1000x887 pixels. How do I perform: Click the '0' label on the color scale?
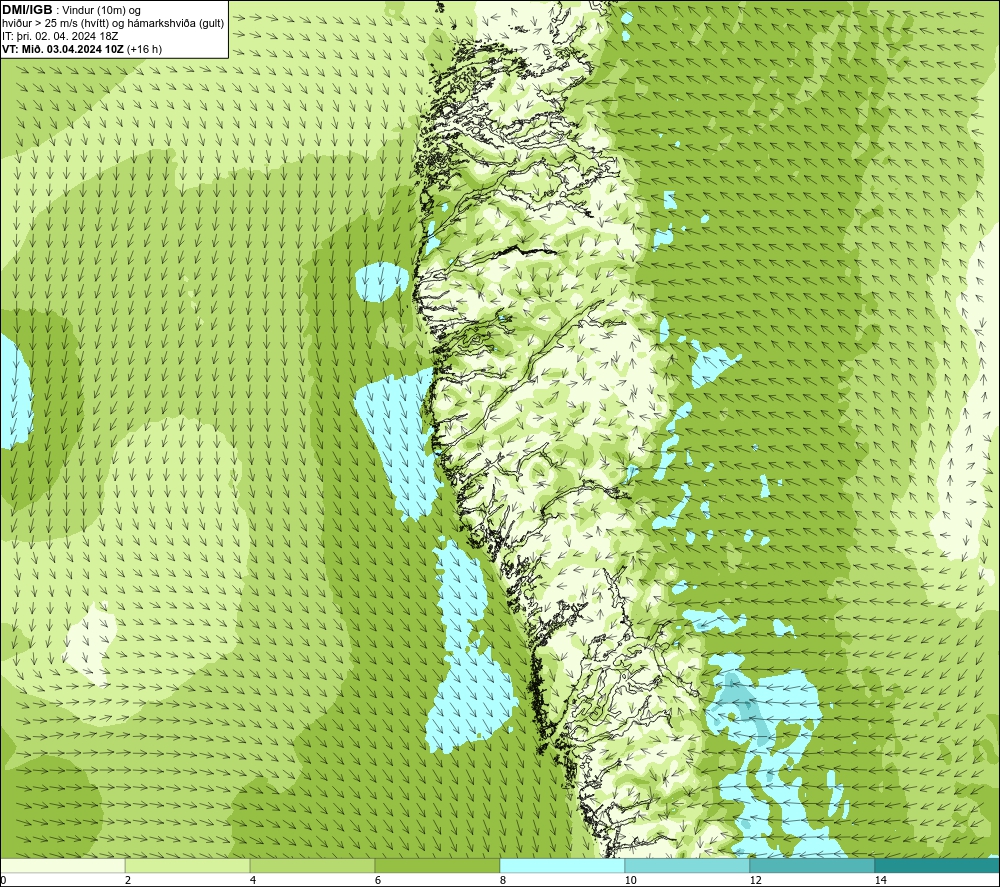point(3,880)
